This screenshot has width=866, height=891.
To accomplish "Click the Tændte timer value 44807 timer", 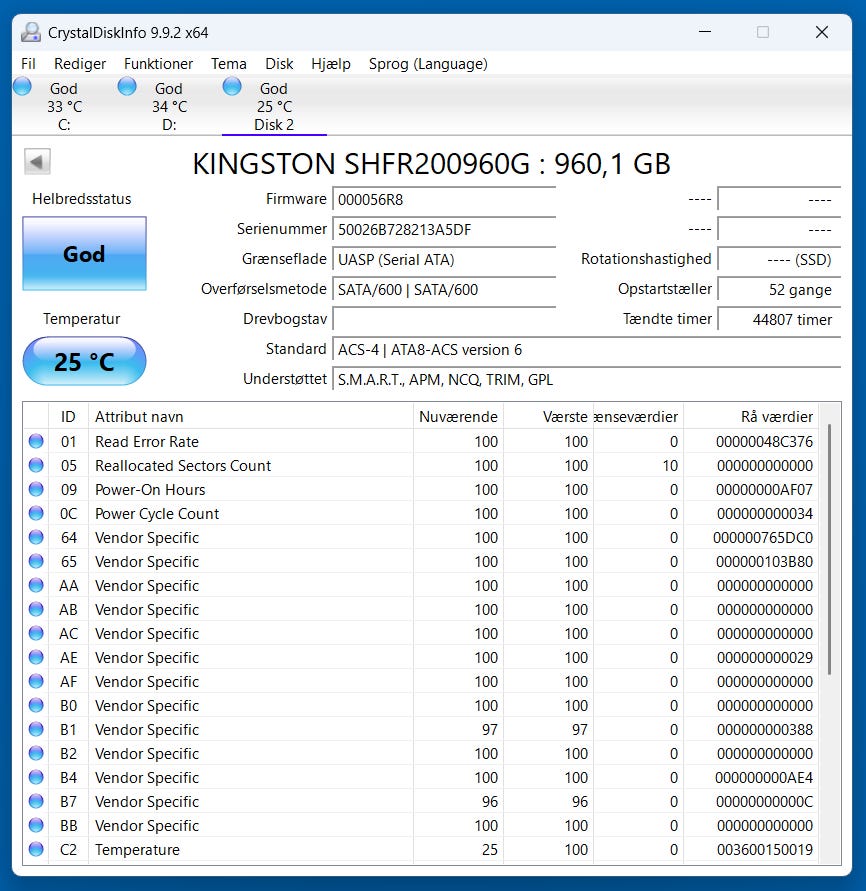I will pyautogui.click(x=779, y=319).
